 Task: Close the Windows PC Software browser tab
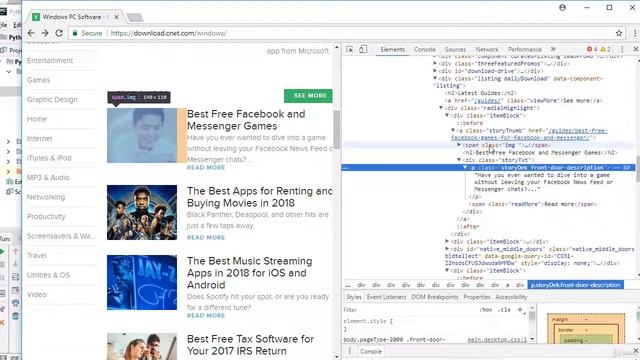(116, 17)
